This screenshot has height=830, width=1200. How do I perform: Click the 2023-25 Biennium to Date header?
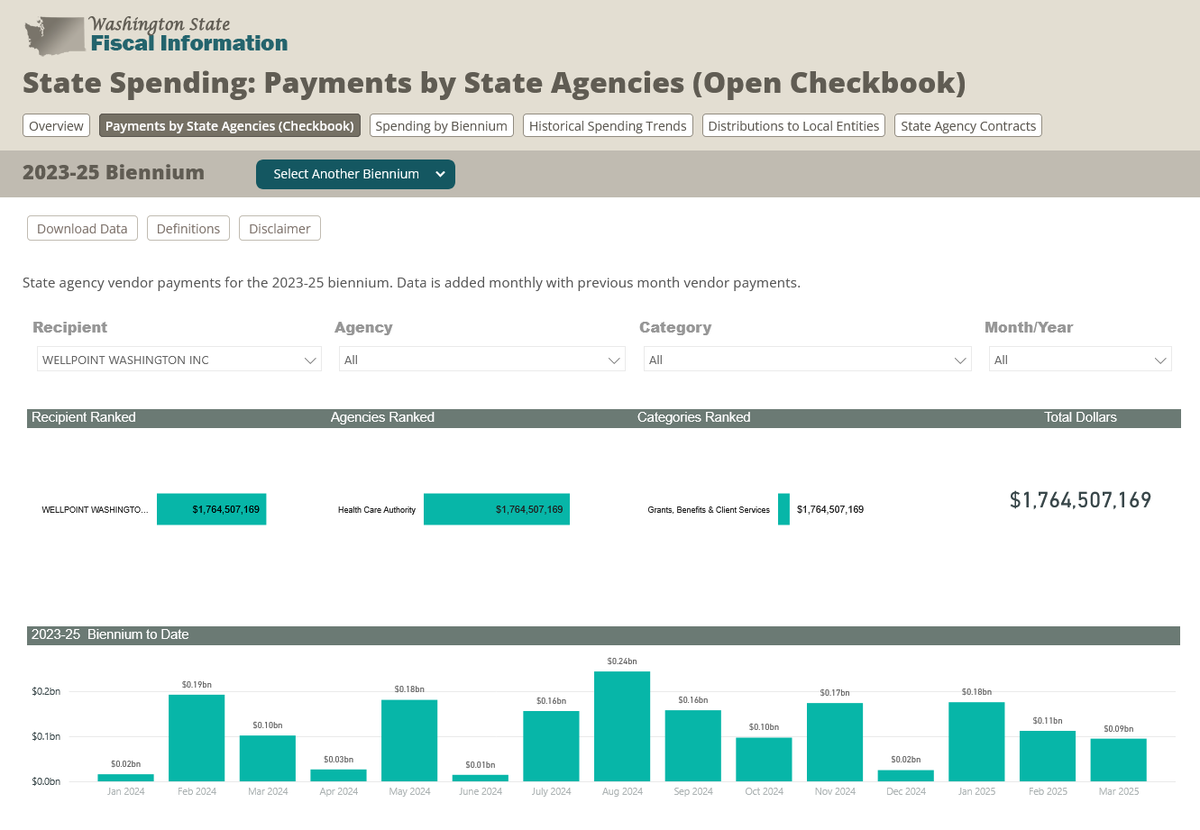(x=110, y=634)
